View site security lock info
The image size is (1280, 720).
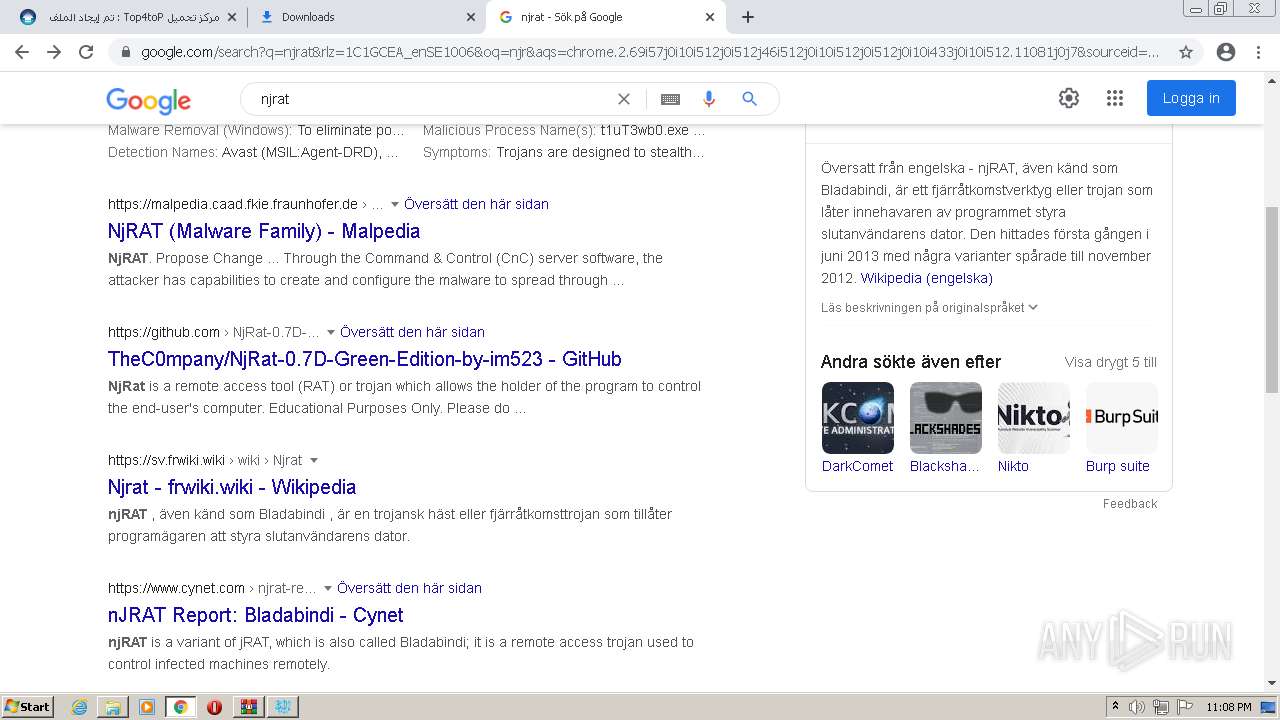[x=125, y=52]
